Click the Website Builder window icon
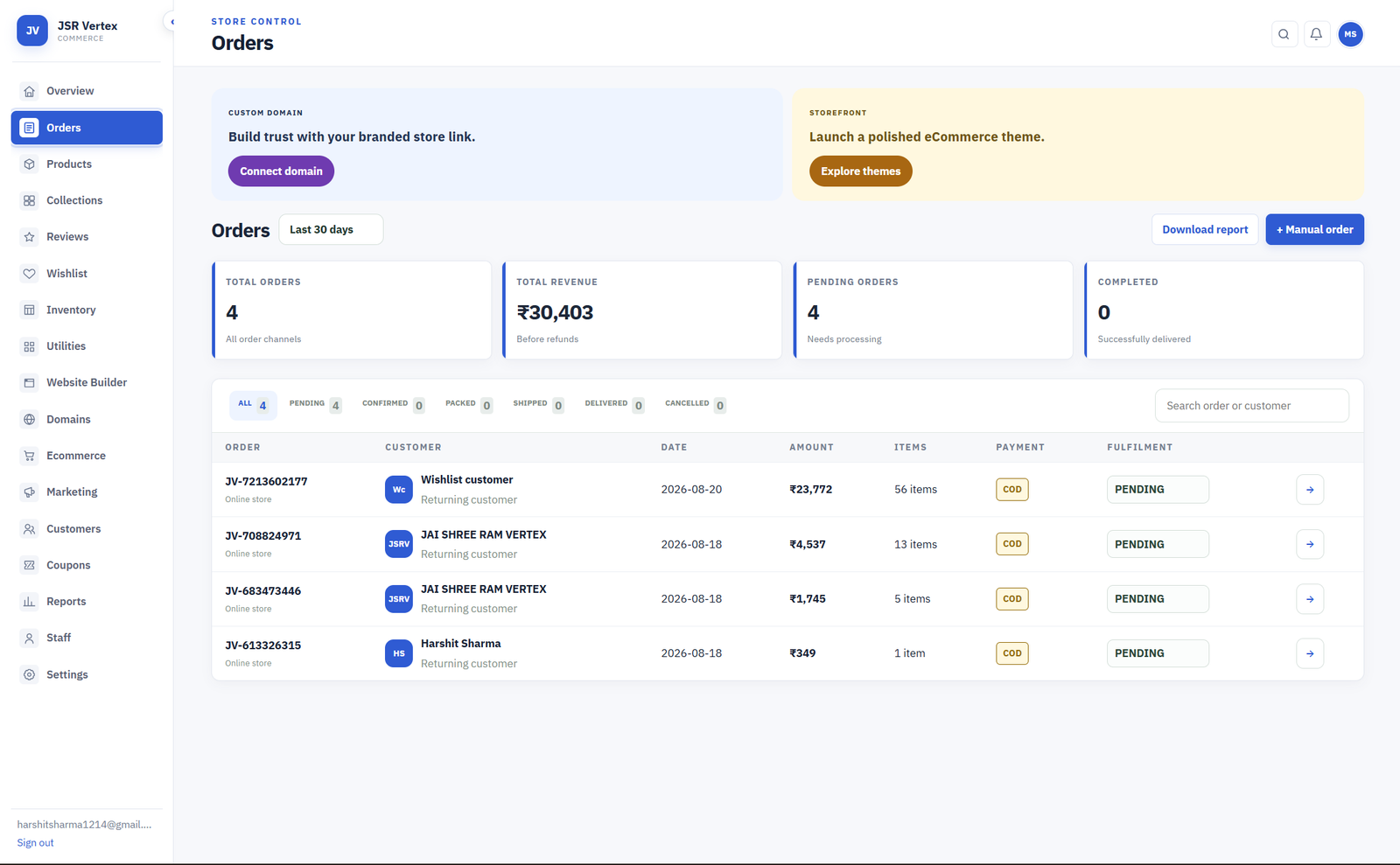The height and width of the screenshot is (865, 1400). point(29,383)
